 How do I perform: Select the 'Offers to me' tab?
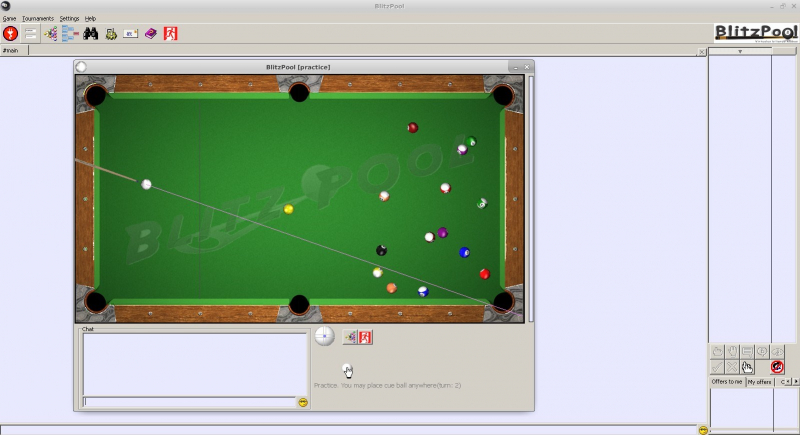click(x=727, y=381)
